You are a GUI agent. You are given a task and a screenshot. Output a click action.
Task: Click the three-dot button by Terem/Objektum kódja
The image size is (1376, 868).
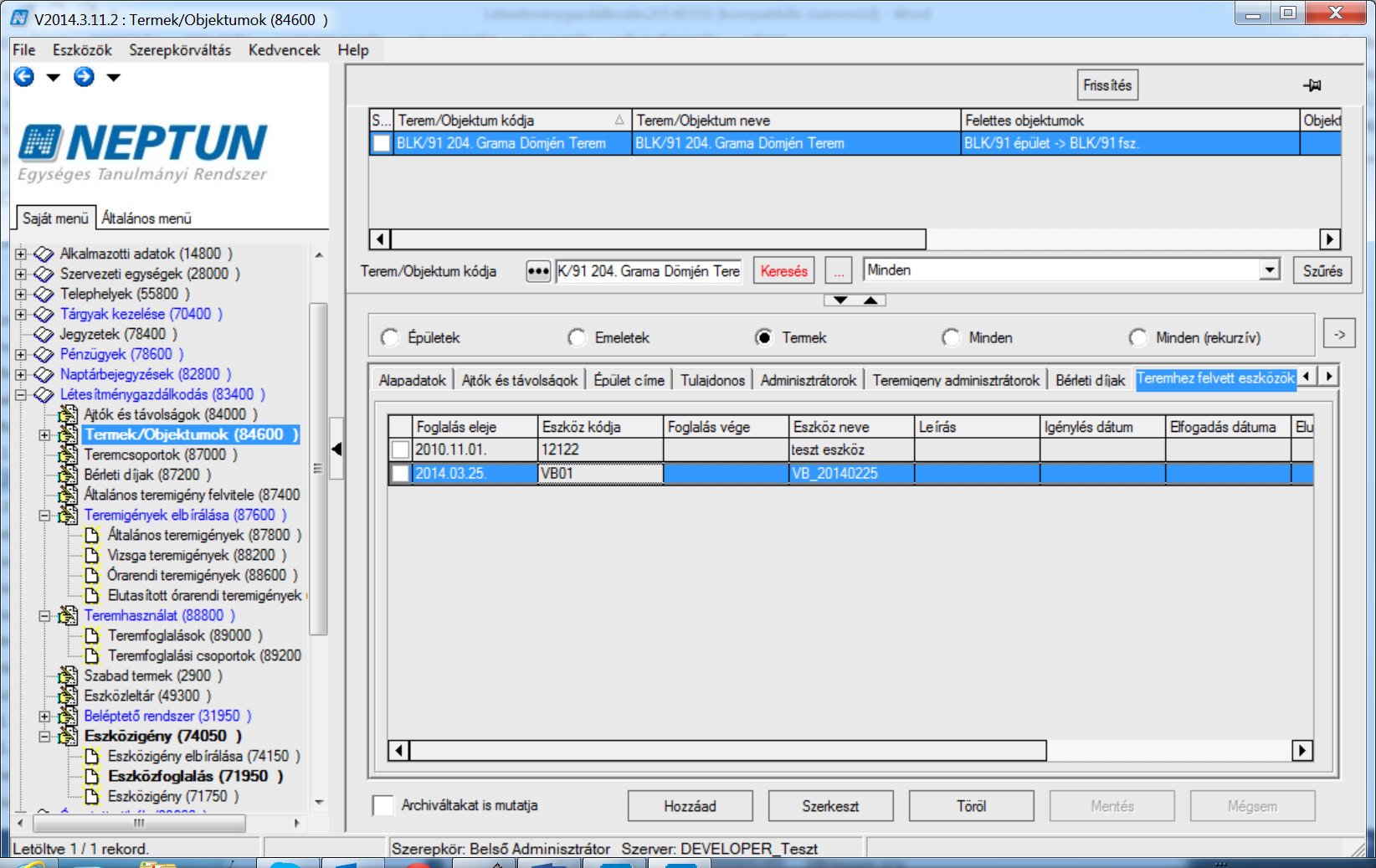pos(538,271)
